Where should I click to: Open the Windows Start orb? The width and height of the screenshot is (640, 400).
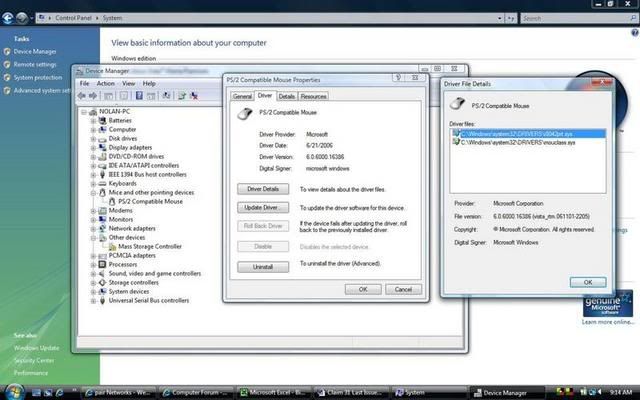click(x=14, y=392)
